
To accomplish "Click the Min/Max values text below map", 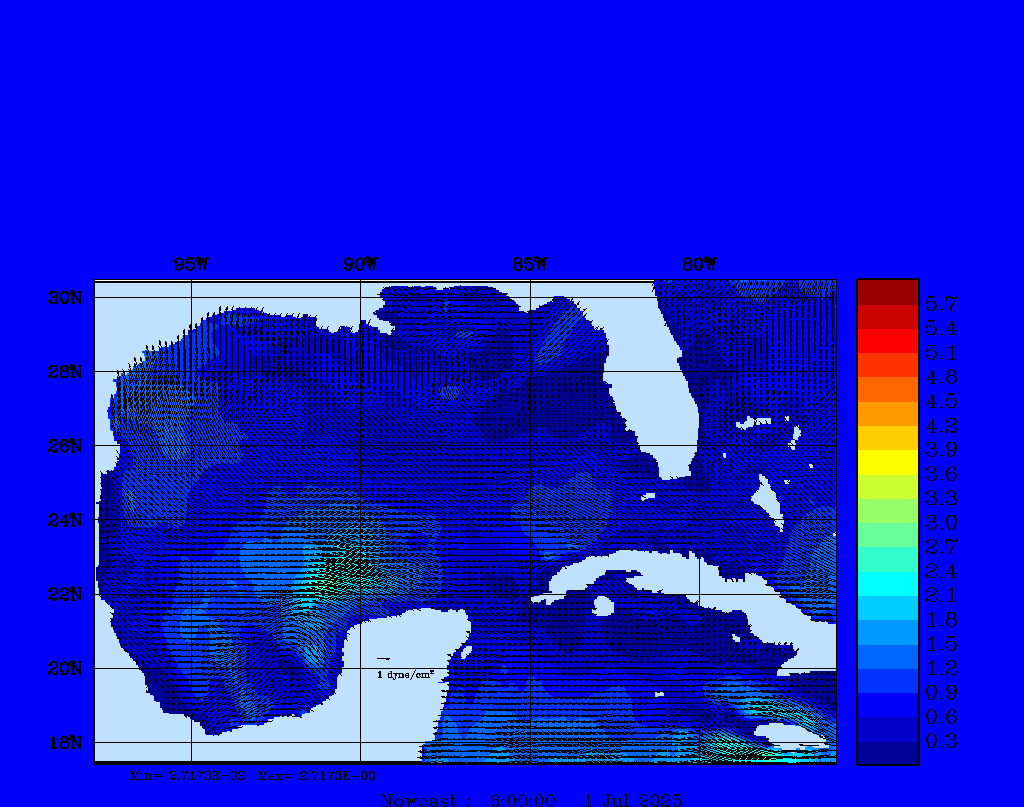I will tap(253, 775).
